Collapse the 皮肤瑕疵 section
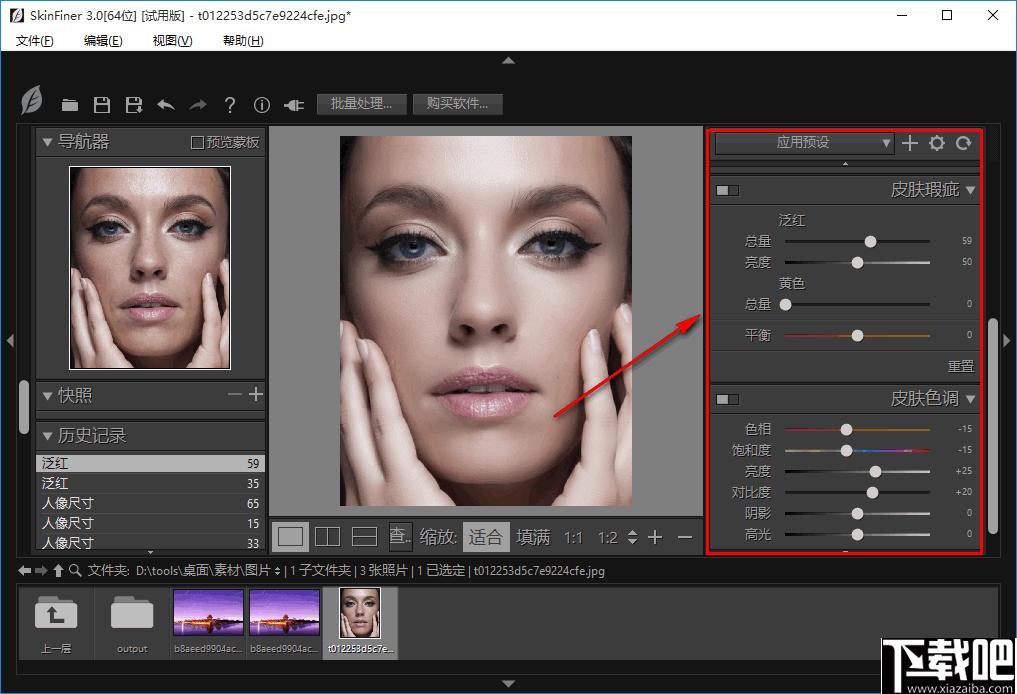Image resolution: width=1017 pixels, height=694 pixels. [970, 191]
